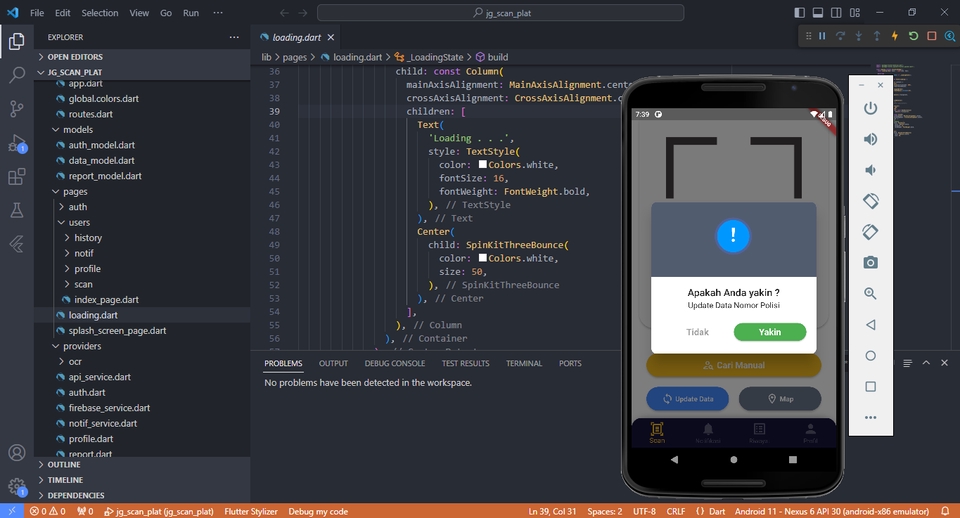This screenshot has height=518, width=960.
Task: Click the white color swatch on line 50
Action: 482,258
